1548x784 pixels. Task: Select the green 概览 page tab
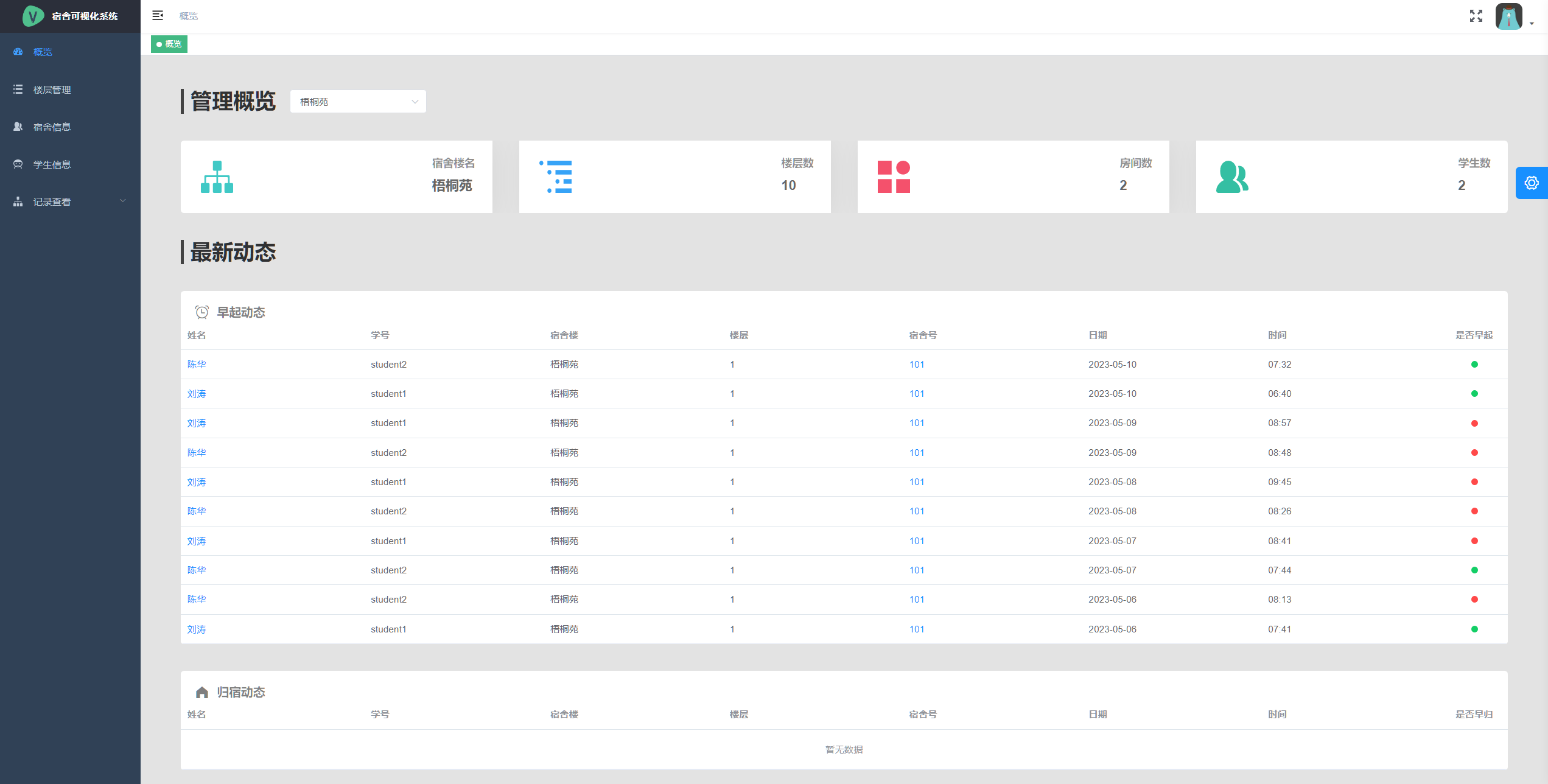[169, 44]
